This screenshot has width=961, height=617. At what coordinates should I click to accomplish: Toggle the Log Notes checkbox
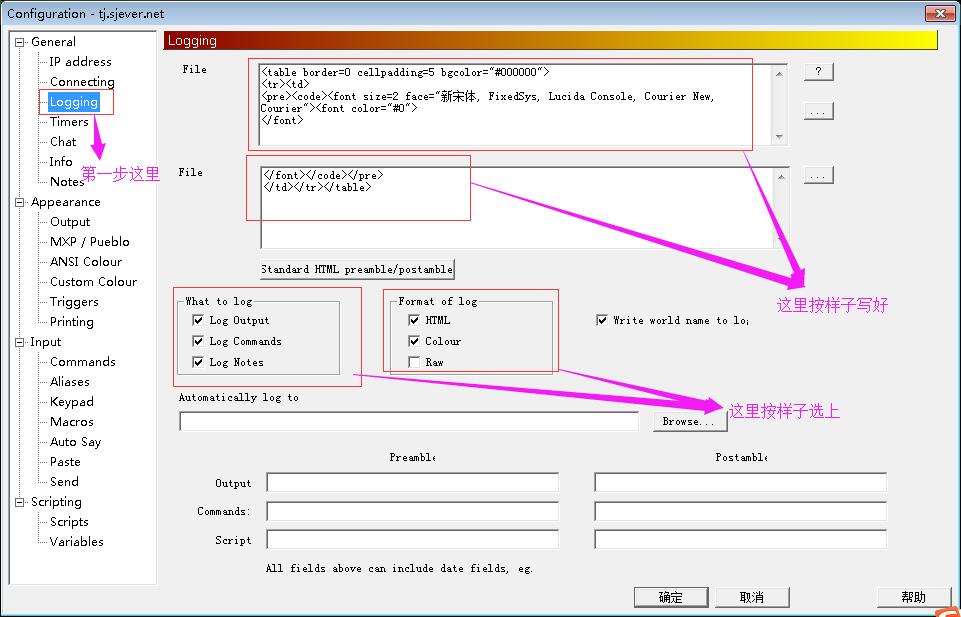pyautogui.click(x=198, y=362)
